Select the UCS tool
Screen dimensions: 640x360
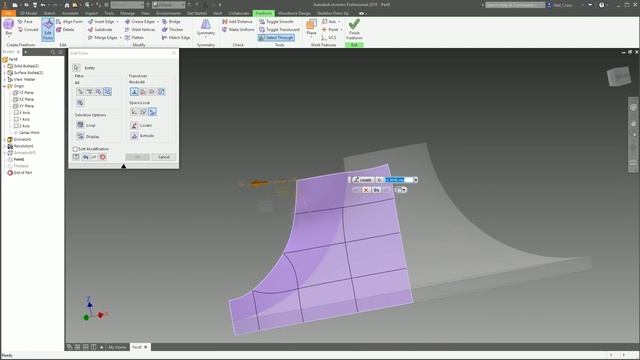coord(329,38)
